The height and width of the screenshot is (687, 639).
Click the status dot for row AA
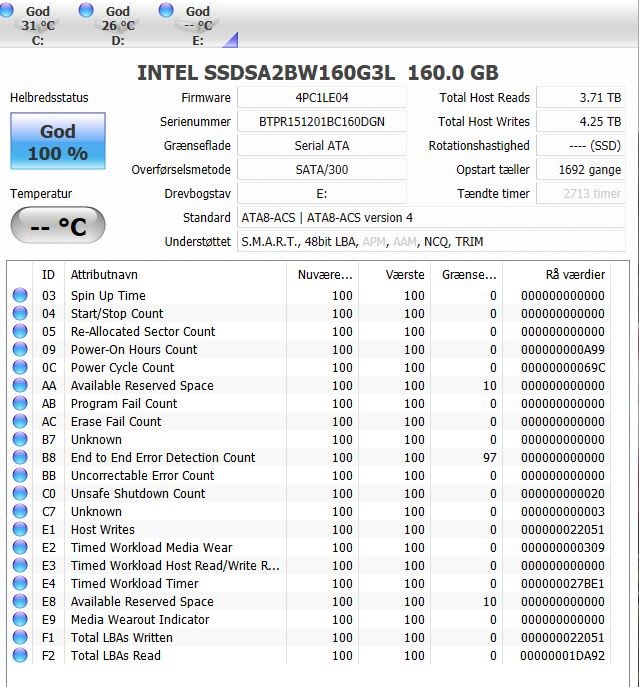click(20, 385)
